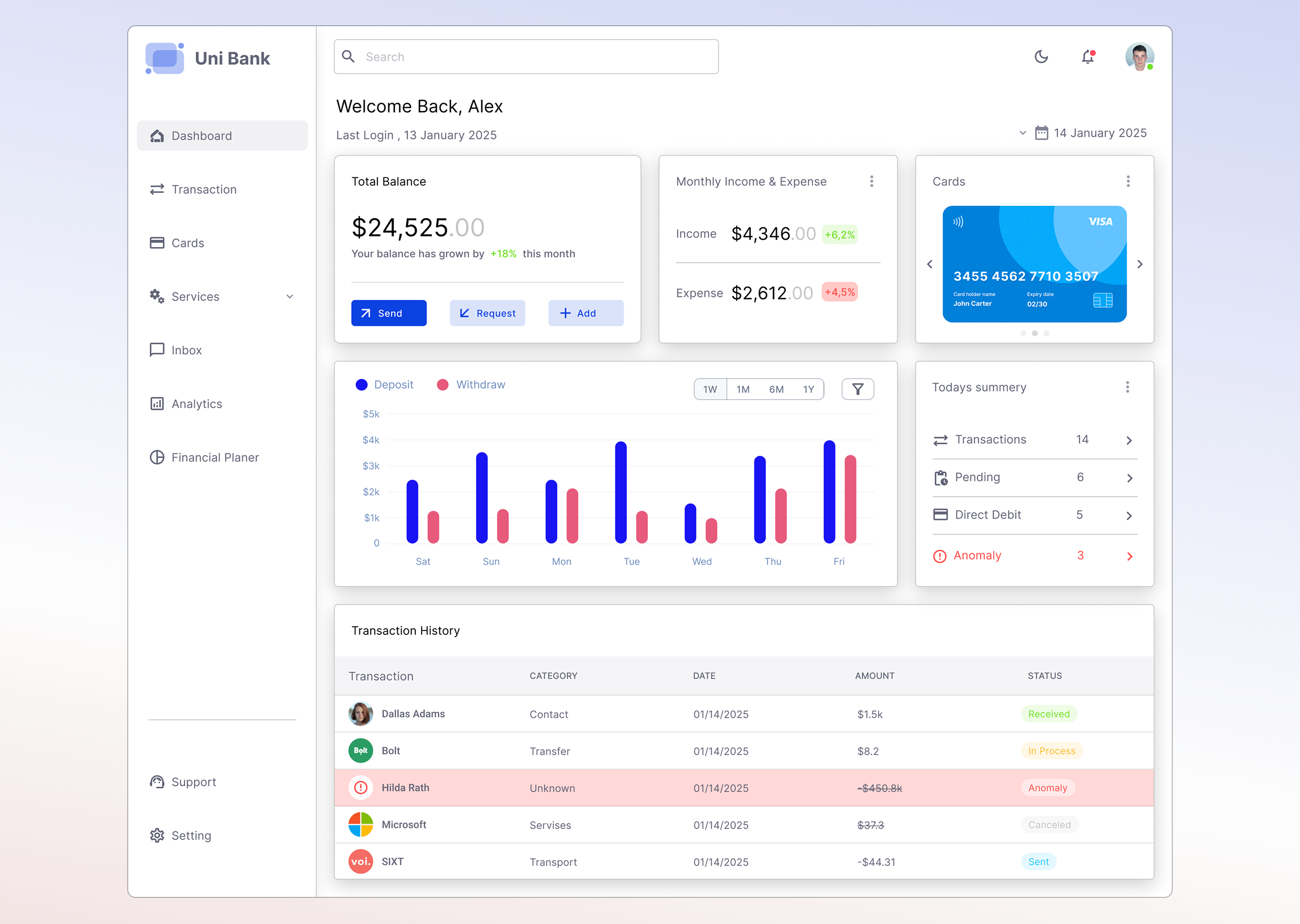
Task: Open notifications bell icon
Action: click(1088, 57)
